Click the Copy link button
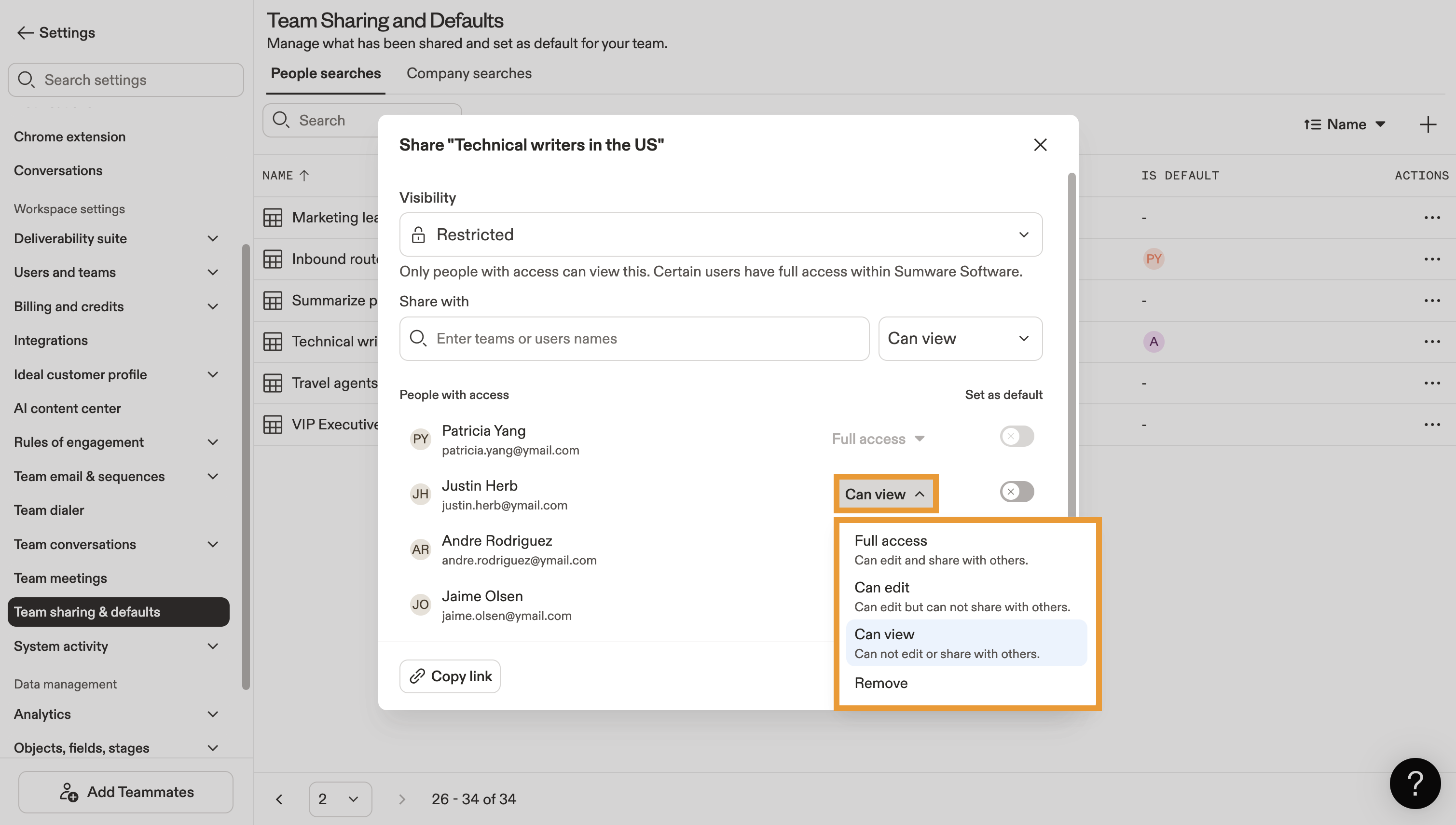Image resolution: width=1456 pixels, height=825 pixels. (x=450, y=676)
